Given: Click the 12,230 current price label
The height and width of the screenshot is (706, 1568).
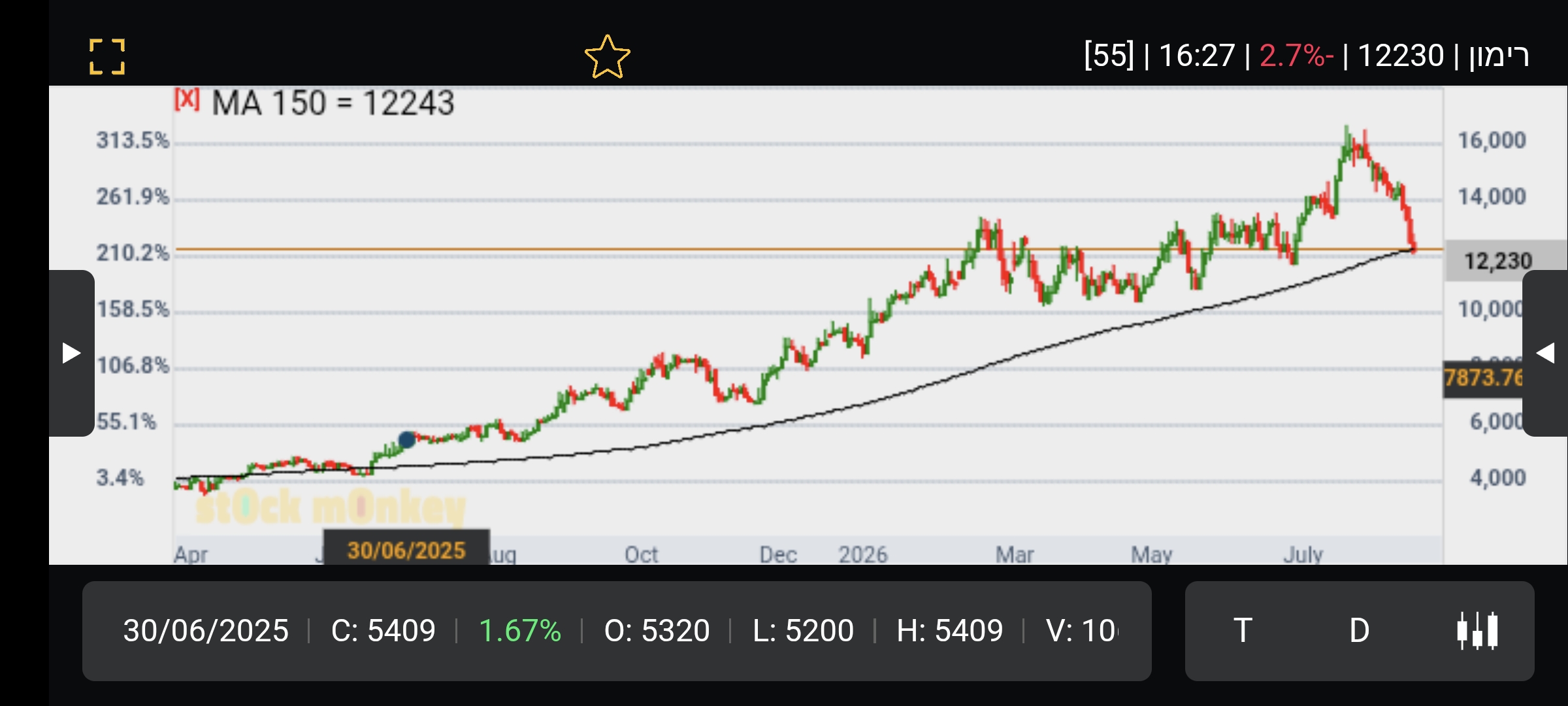Looking at the screenshot, I should 1497,261.
